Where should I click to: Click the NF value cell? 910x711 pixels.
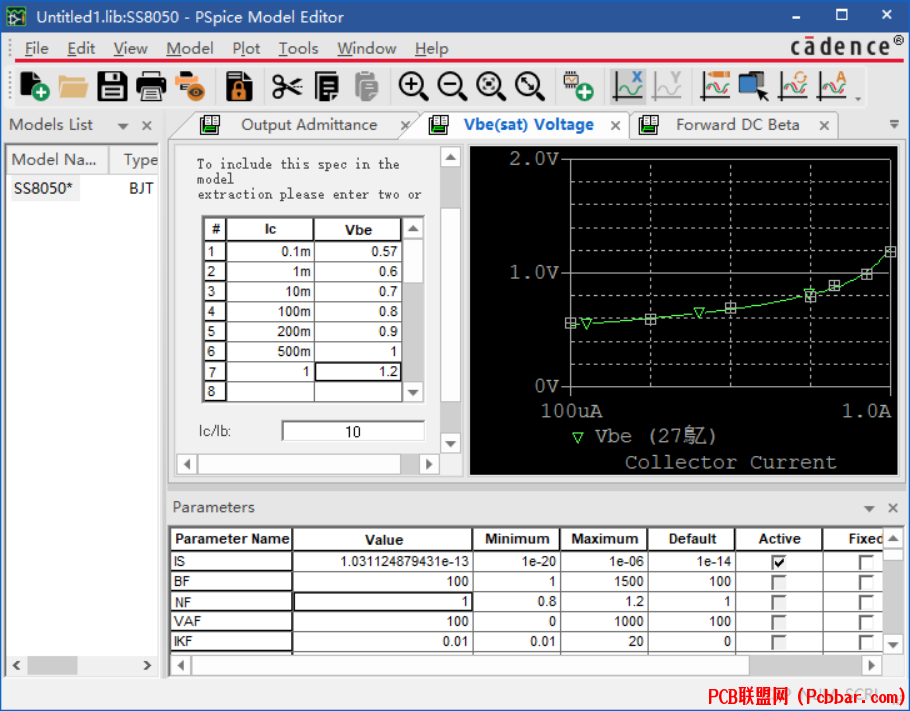(x=383, y=602)
